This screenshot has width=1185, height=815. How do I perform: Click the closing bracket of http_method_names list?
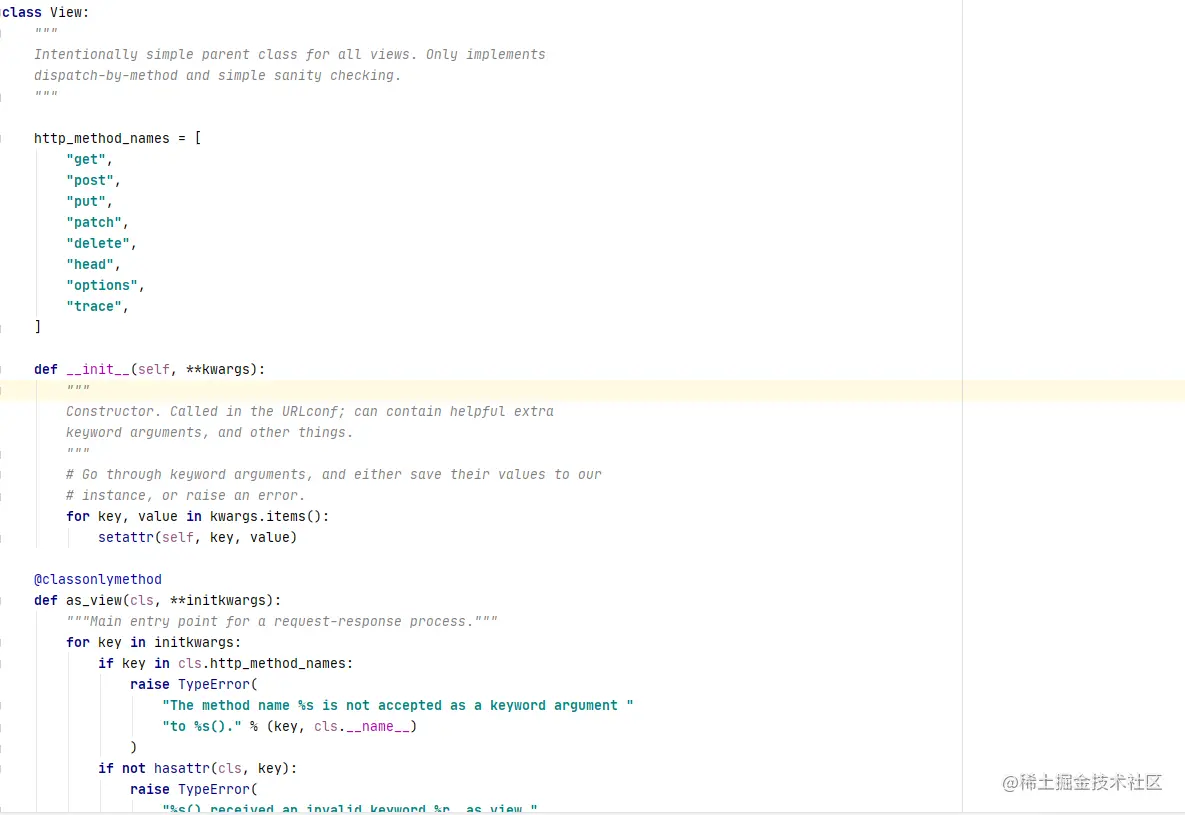38,327
